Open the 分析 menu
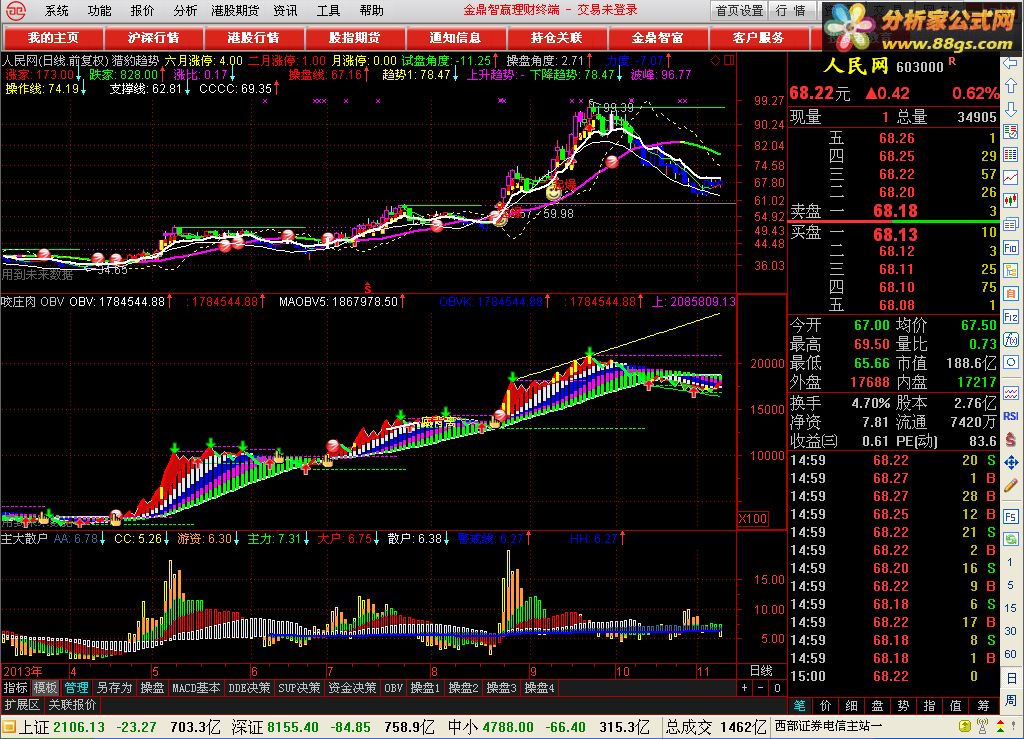 pyautogui.click(x=185, y=10)
